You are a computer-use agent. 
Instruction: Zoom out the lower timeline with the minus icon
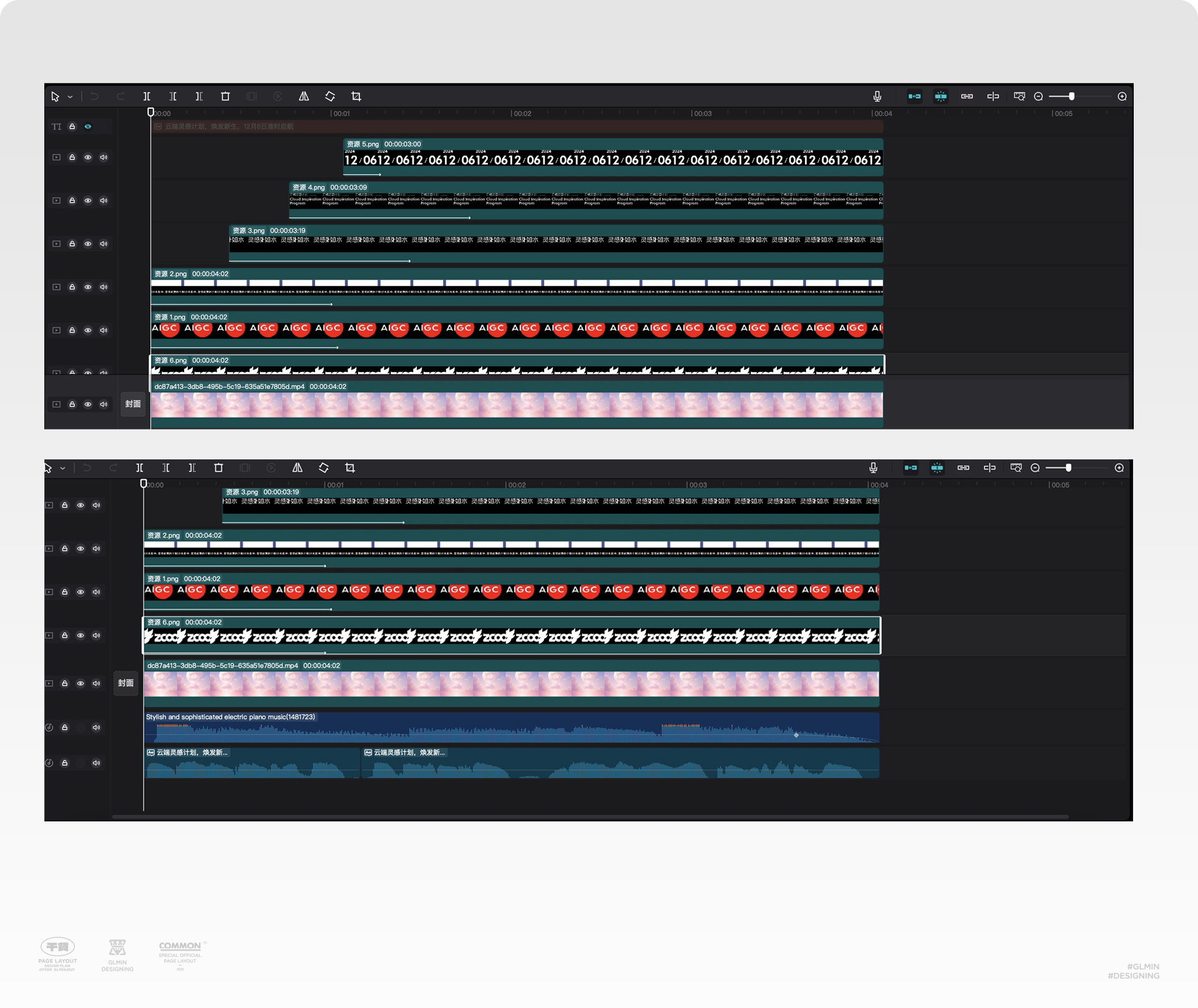tap(1035, 468)
